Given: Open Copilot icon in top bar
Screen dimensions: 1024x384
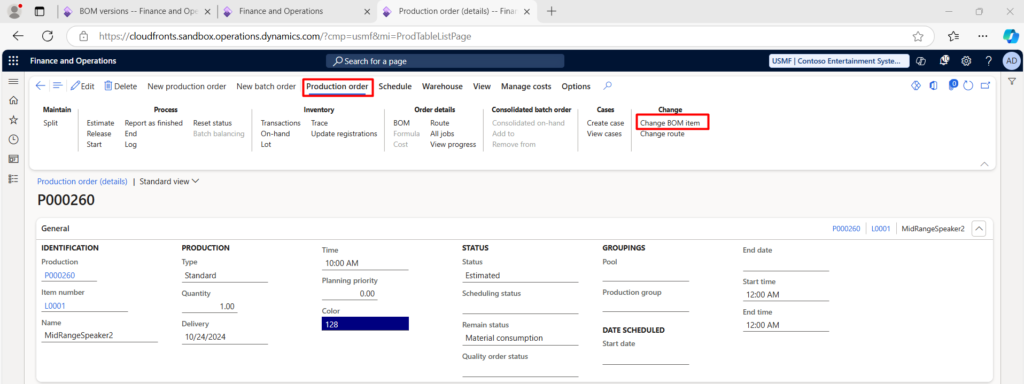Looking at the screenshot, I should pyautogui.click(x=921, y=61).
